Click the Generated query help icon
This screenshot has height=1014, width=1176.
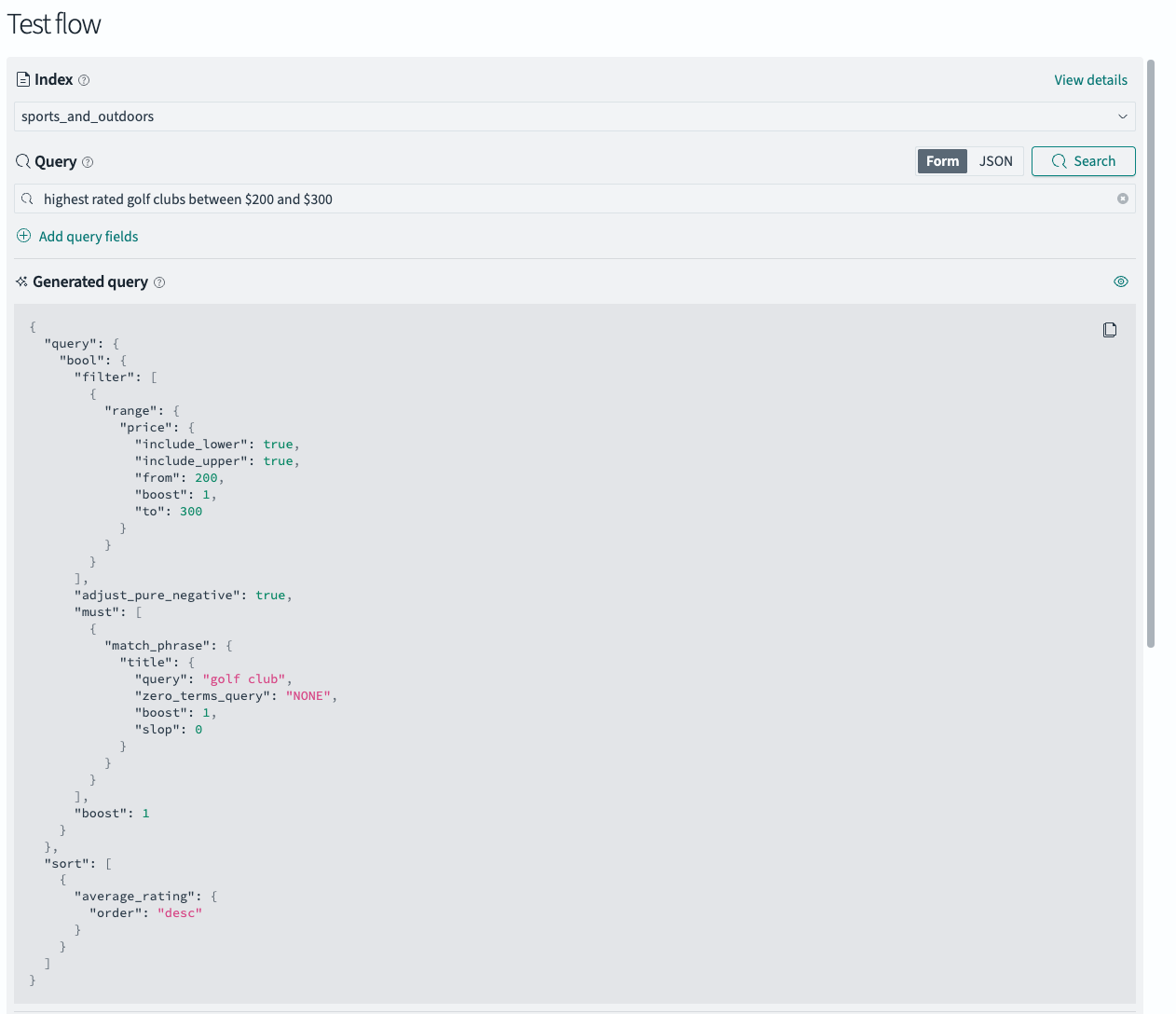point(158,281)
